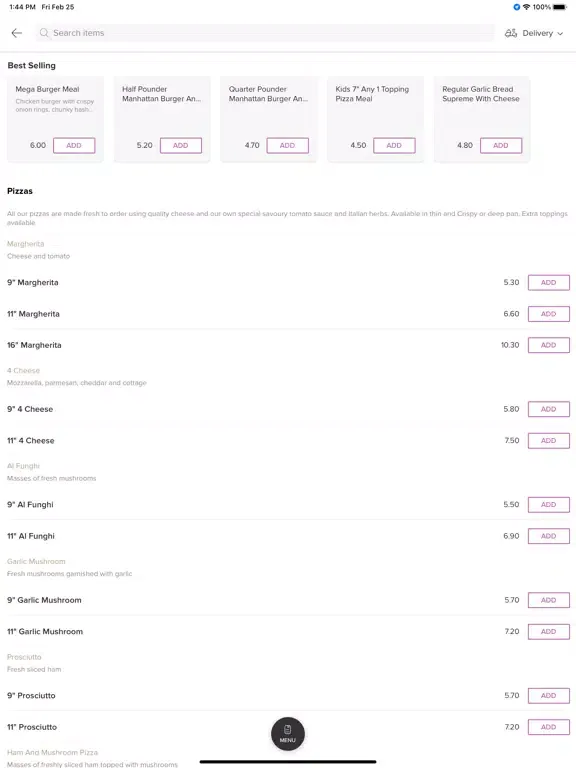Screen dimensions: 576x768
Task: Tap the Wi-Fi status icon
Action: point(527,7)
